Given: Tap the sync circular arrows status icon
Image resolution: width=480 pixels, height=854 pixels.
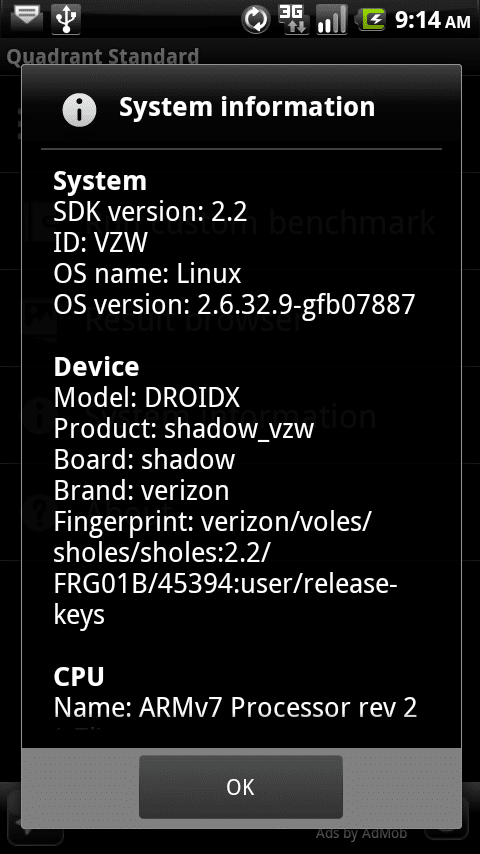Looking at the screenshot, I should click(x=256, y=20).
